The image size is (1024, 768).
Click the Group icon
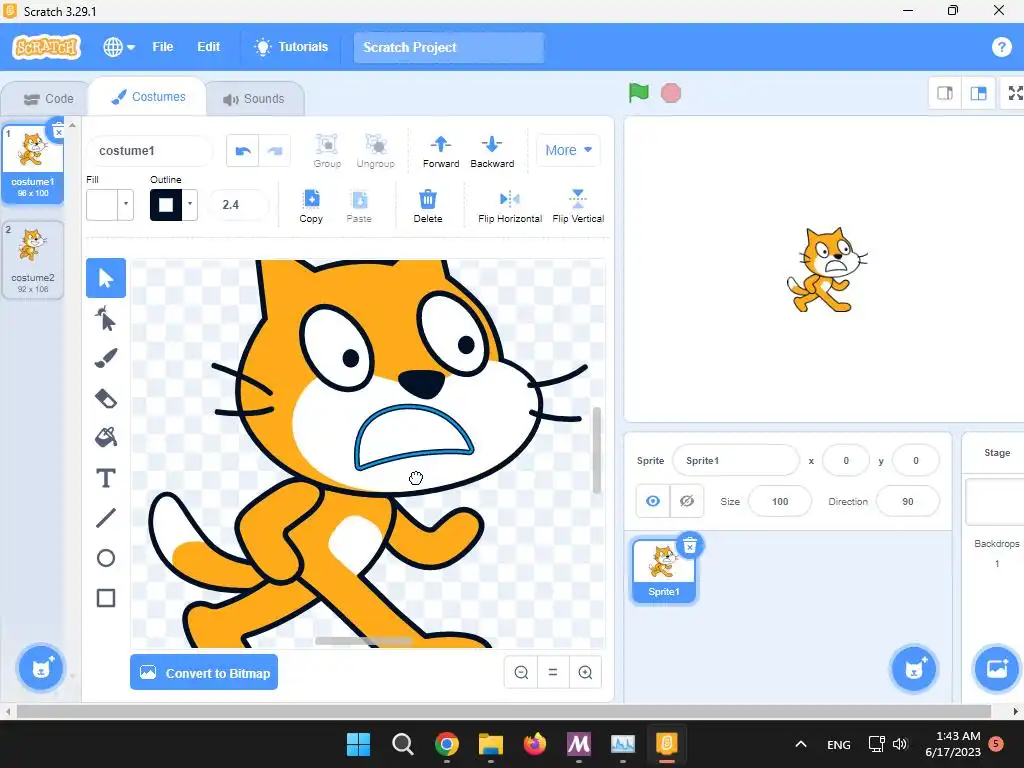tap(327, 151)
